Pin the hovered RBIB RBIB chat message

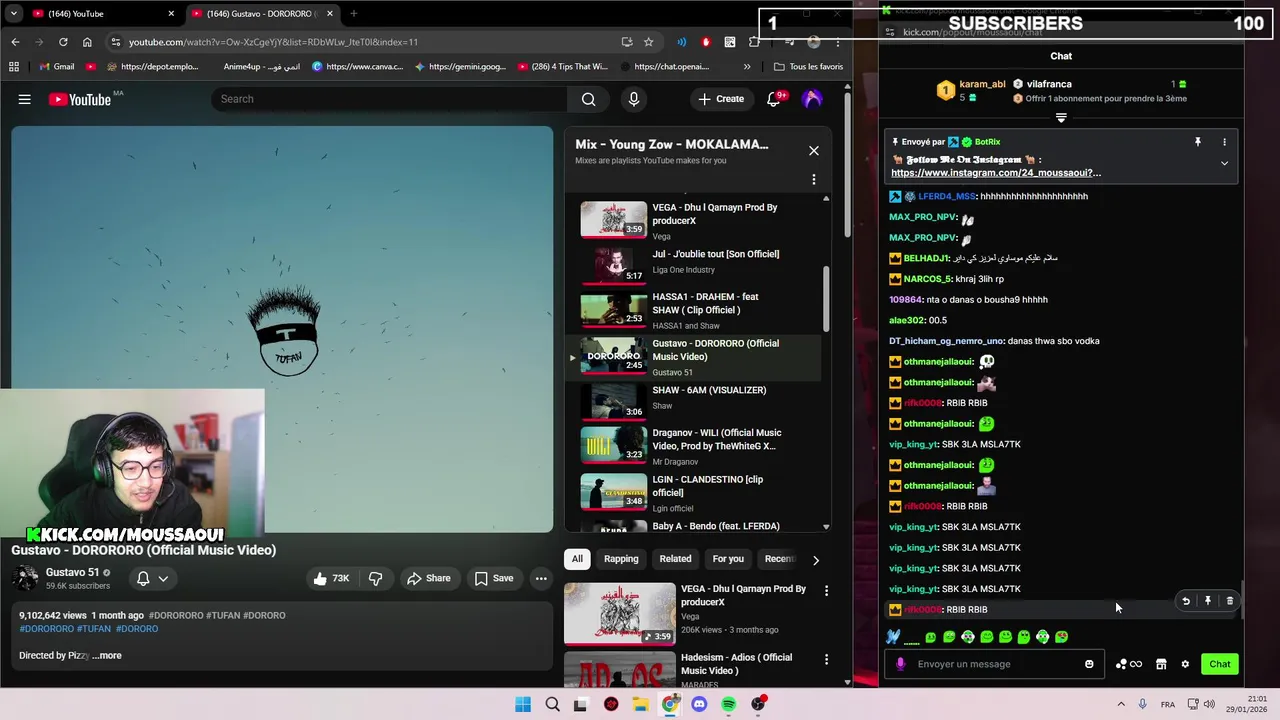(1208, 601)
